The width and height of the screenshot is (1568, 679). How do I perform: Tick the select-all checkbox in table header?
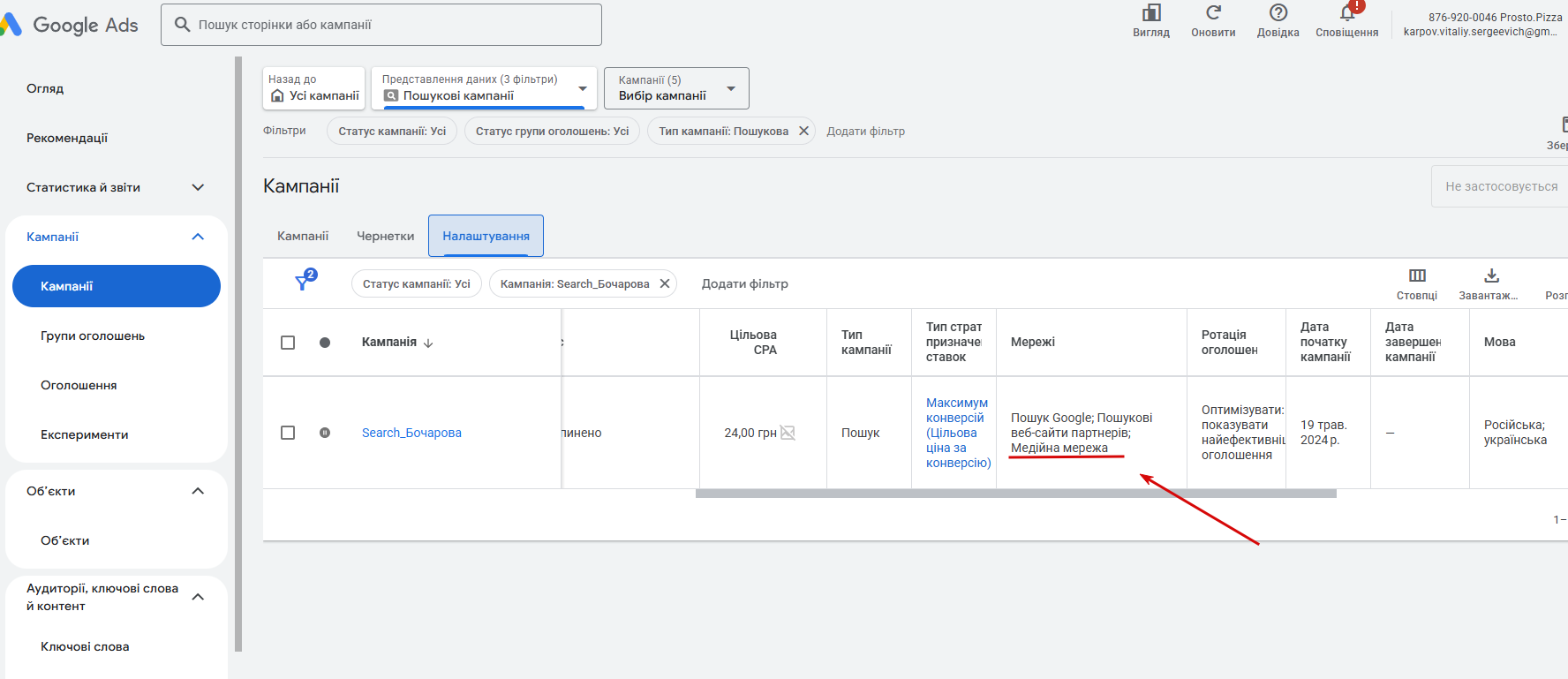(x=288, y=343)
